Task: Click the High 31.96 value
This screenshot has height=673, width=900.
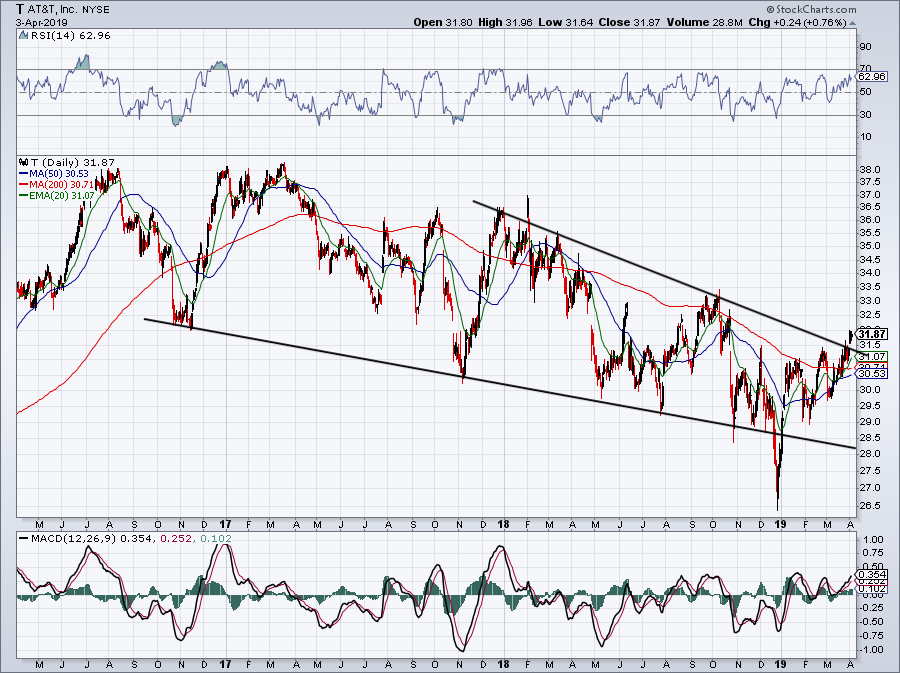Action: click(505, 22)
